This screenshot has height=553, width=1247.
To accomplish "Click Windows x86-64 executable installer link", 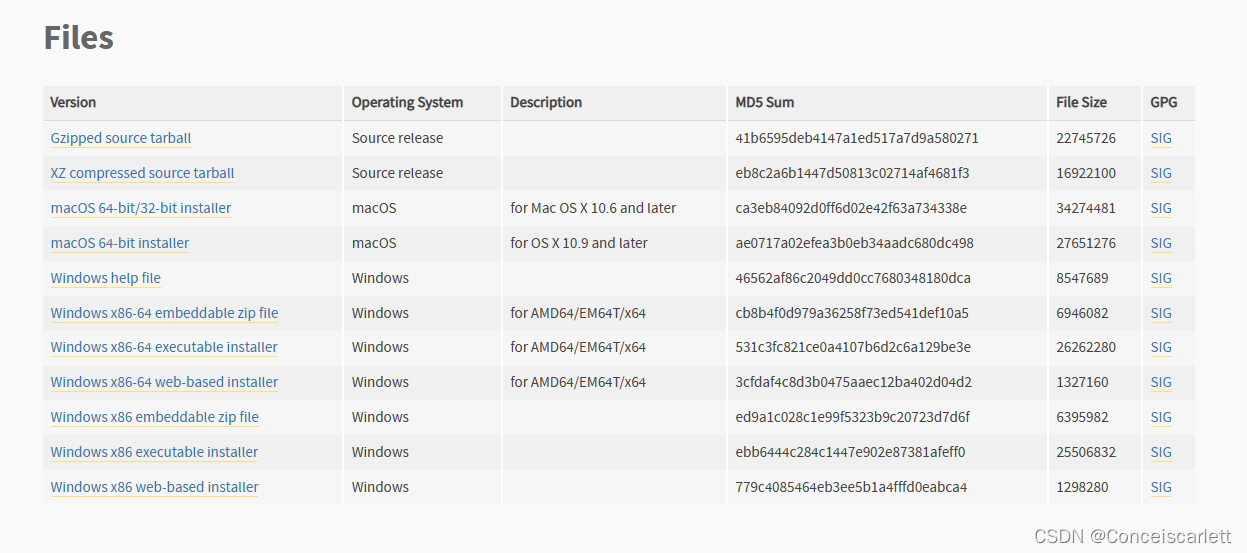I will pyautogui.click(x=164, y=347).
